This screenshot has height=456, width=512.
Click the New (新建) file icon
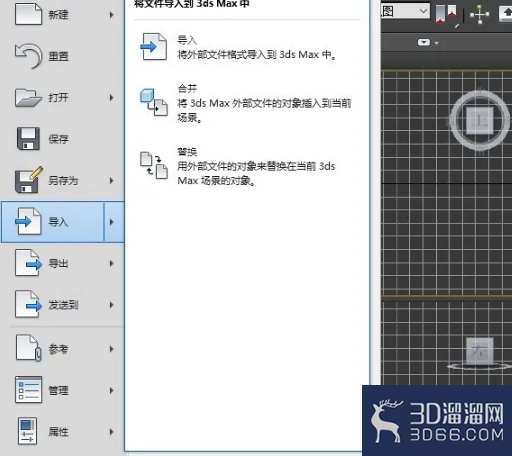click(x=28, y=14)
